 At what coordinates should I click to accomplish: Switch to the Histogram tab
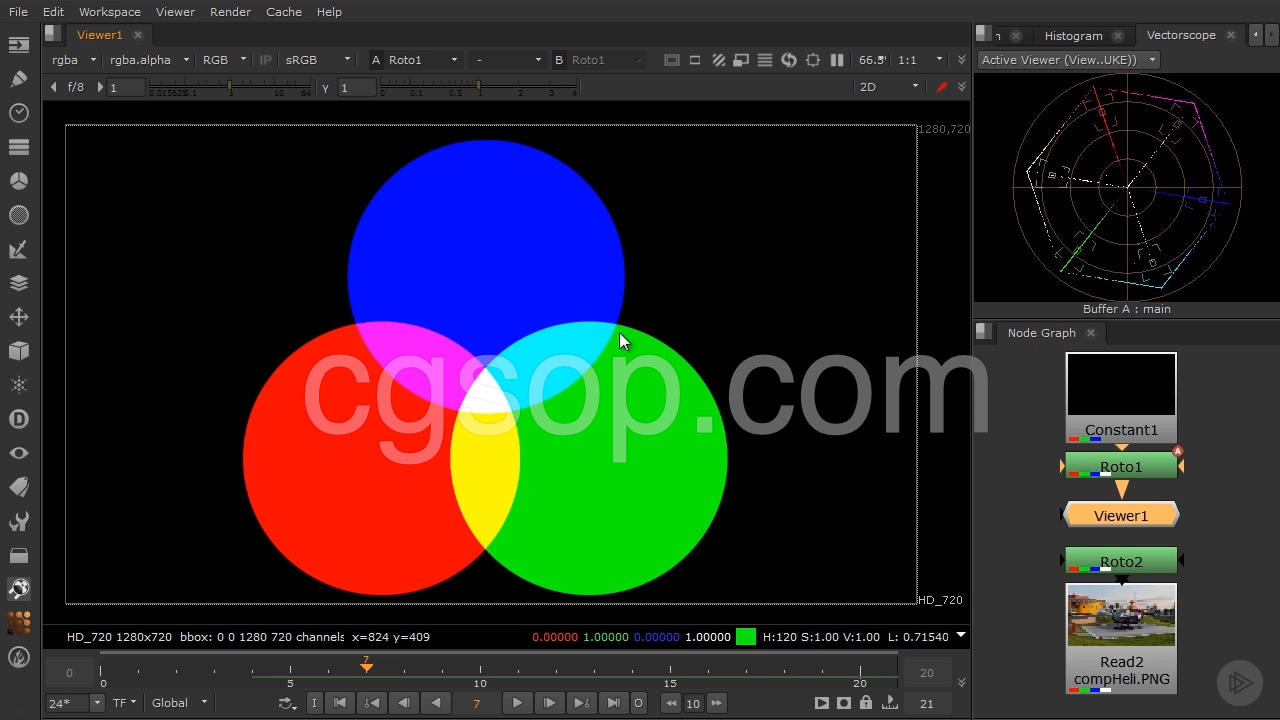tap(1073, 35)
